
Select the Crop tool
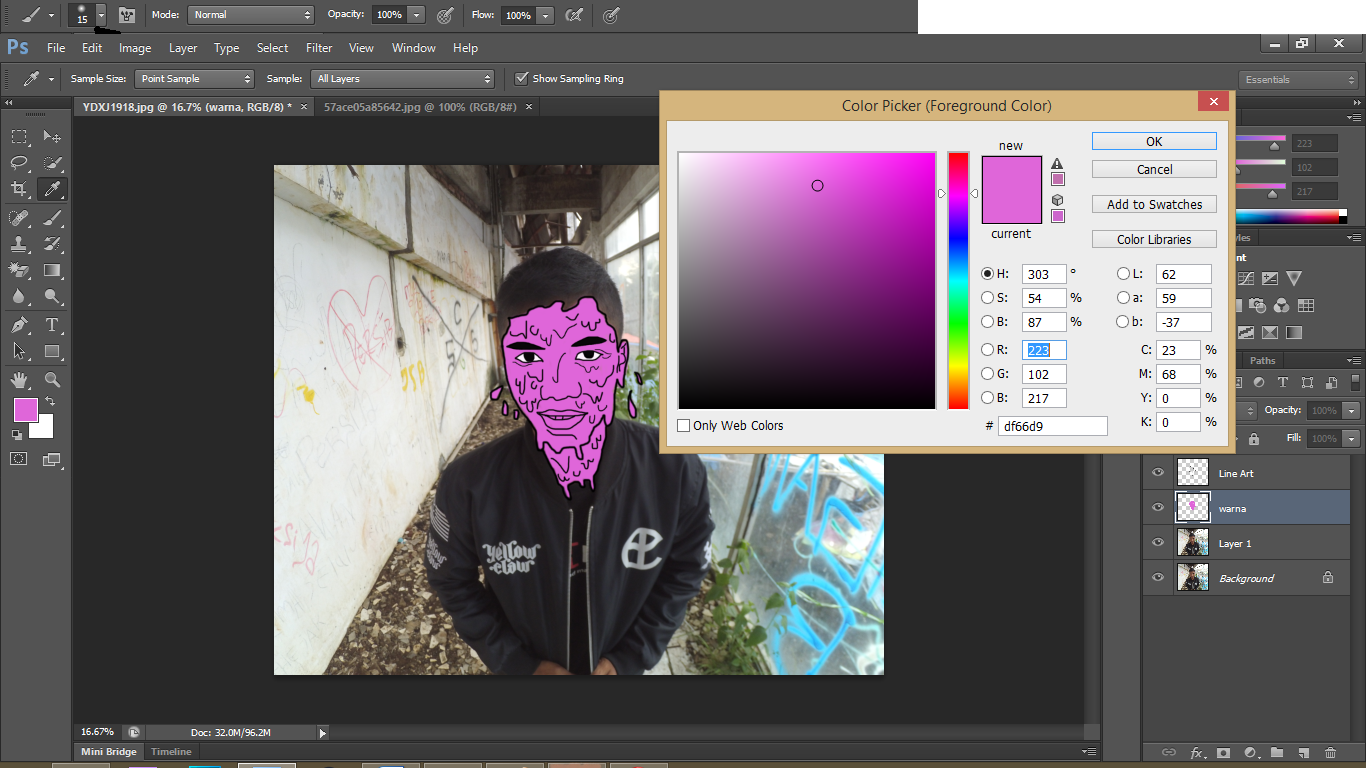(18, 187)
